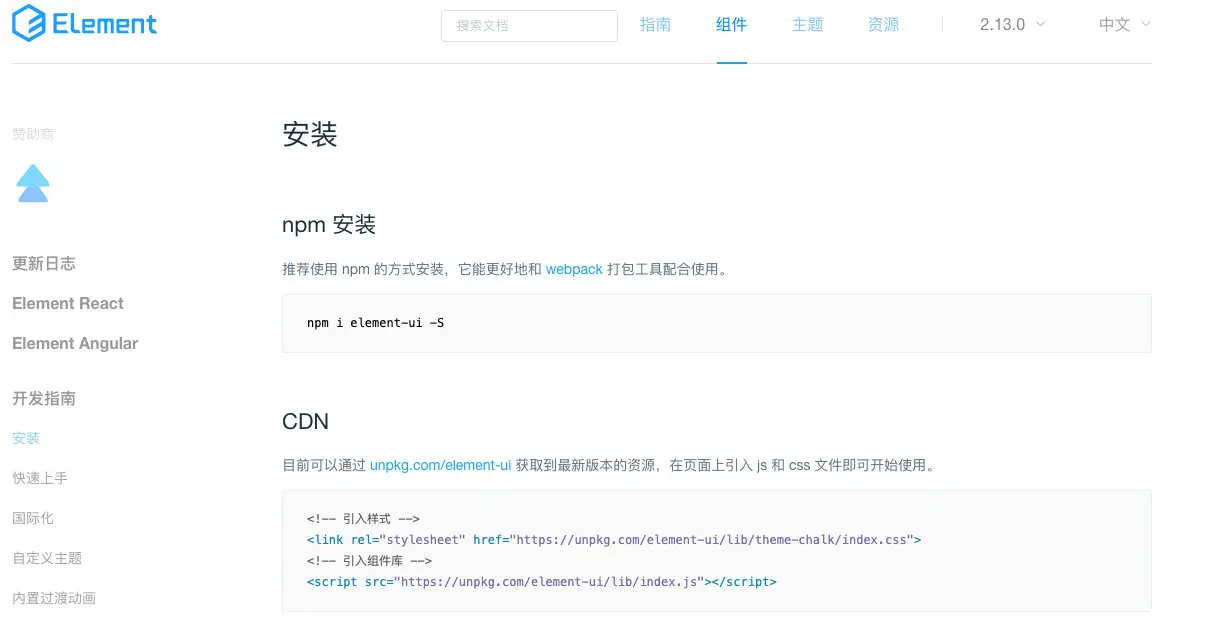Open 内置过渡动画 sidebar item
Screen dimensions: 1211x620
[54, 598]
